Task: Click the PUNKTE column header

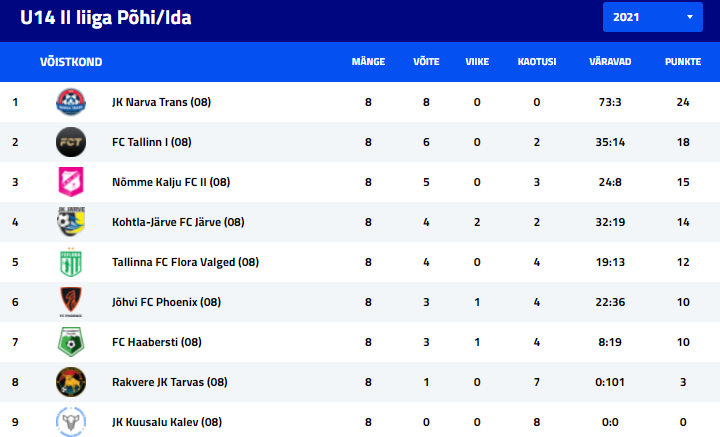Action: pos(683,62)
